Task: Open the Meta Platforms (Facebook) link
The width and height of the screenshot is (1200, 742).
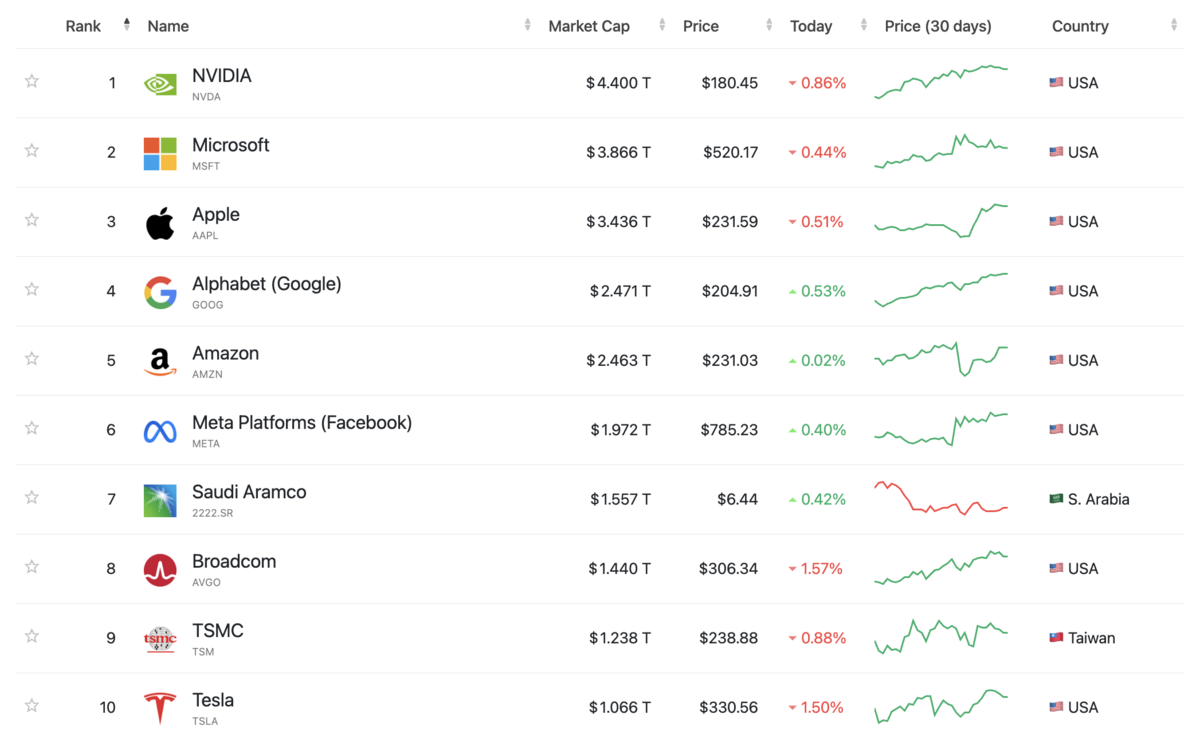Action: point(302,422)
